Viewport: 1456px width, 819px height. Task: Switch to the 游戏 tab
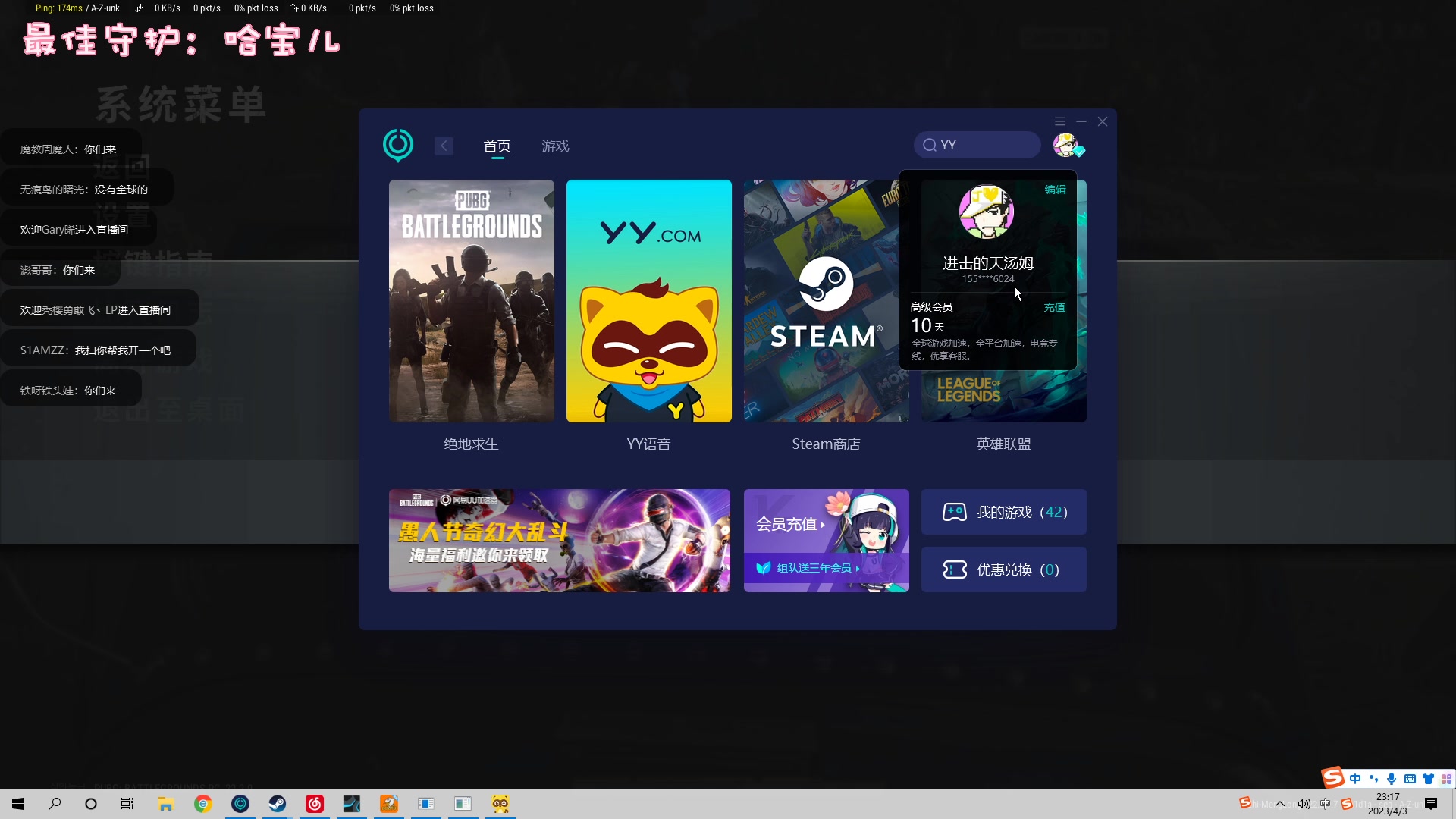pos(555,146)
